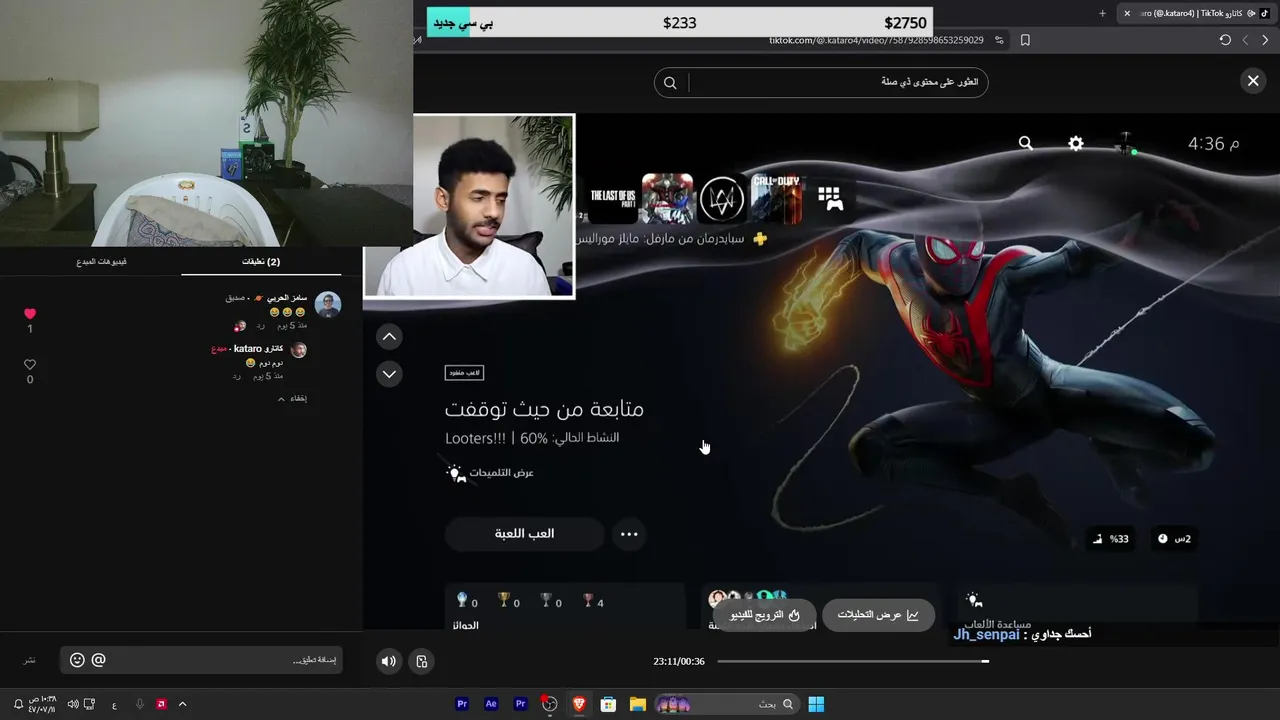Screen dimensions: 1280x720
Task: Switch to the creator videos tab
Action: tap(102, 262)
